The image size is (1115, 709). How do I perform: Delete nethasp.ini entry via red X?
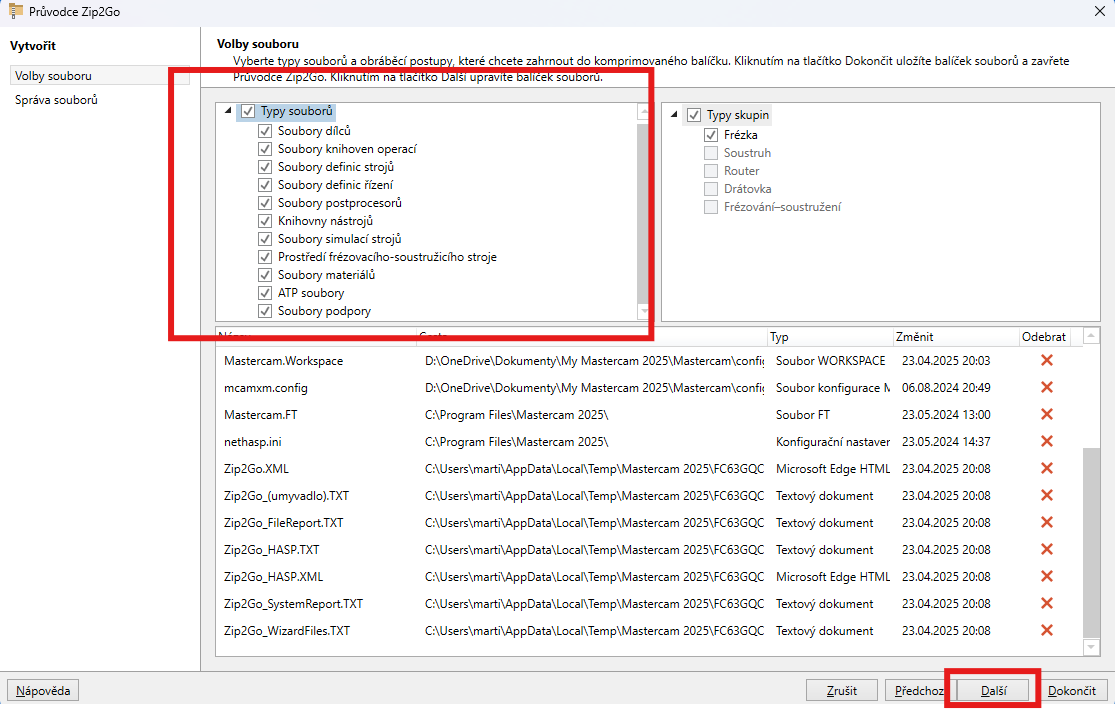click(x=1047, y=441)
